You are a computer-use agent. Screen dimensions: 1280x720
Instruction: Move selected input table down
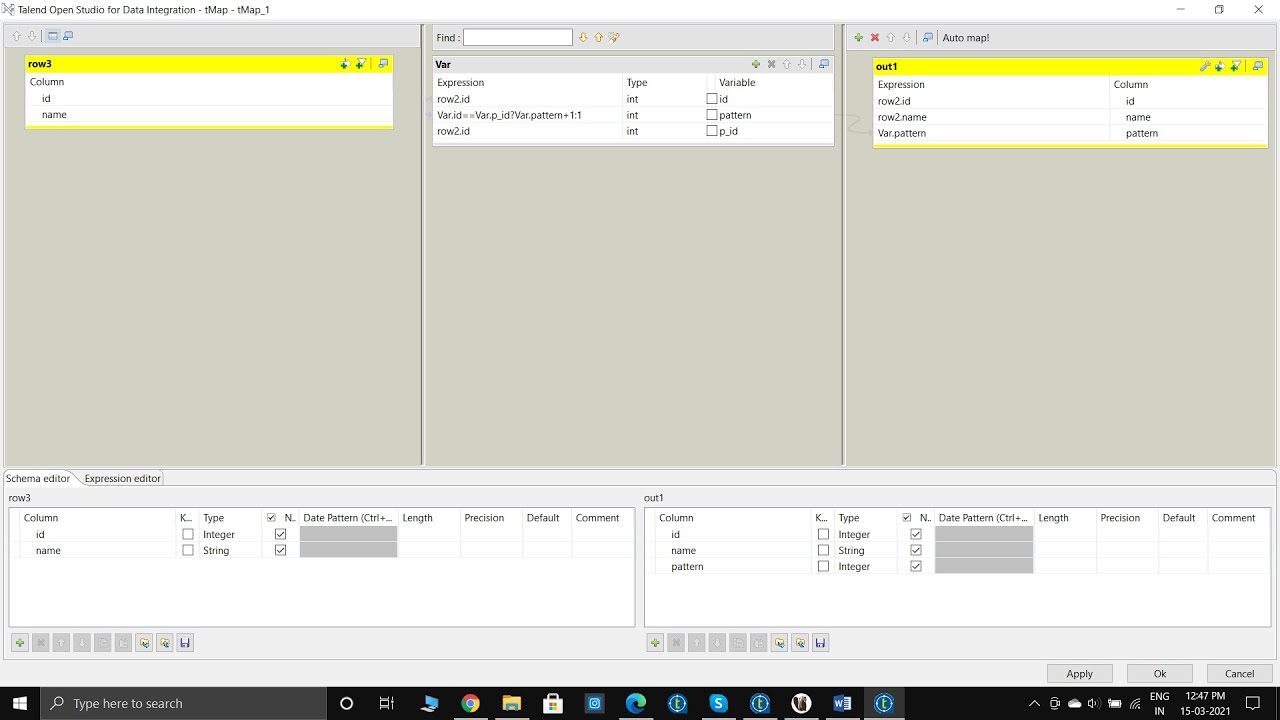point(32,36)
